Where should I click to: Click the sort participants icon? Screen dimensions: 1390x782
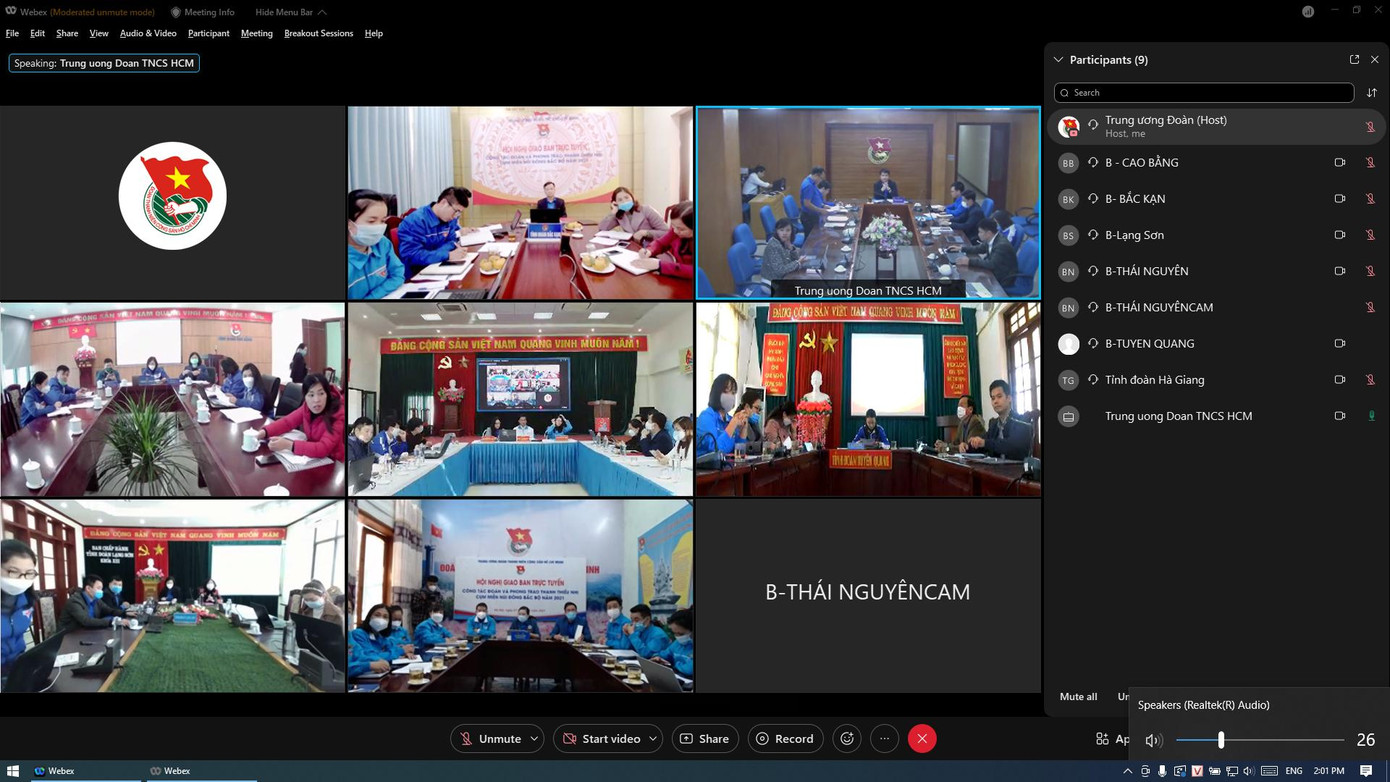click(1372, 92)
